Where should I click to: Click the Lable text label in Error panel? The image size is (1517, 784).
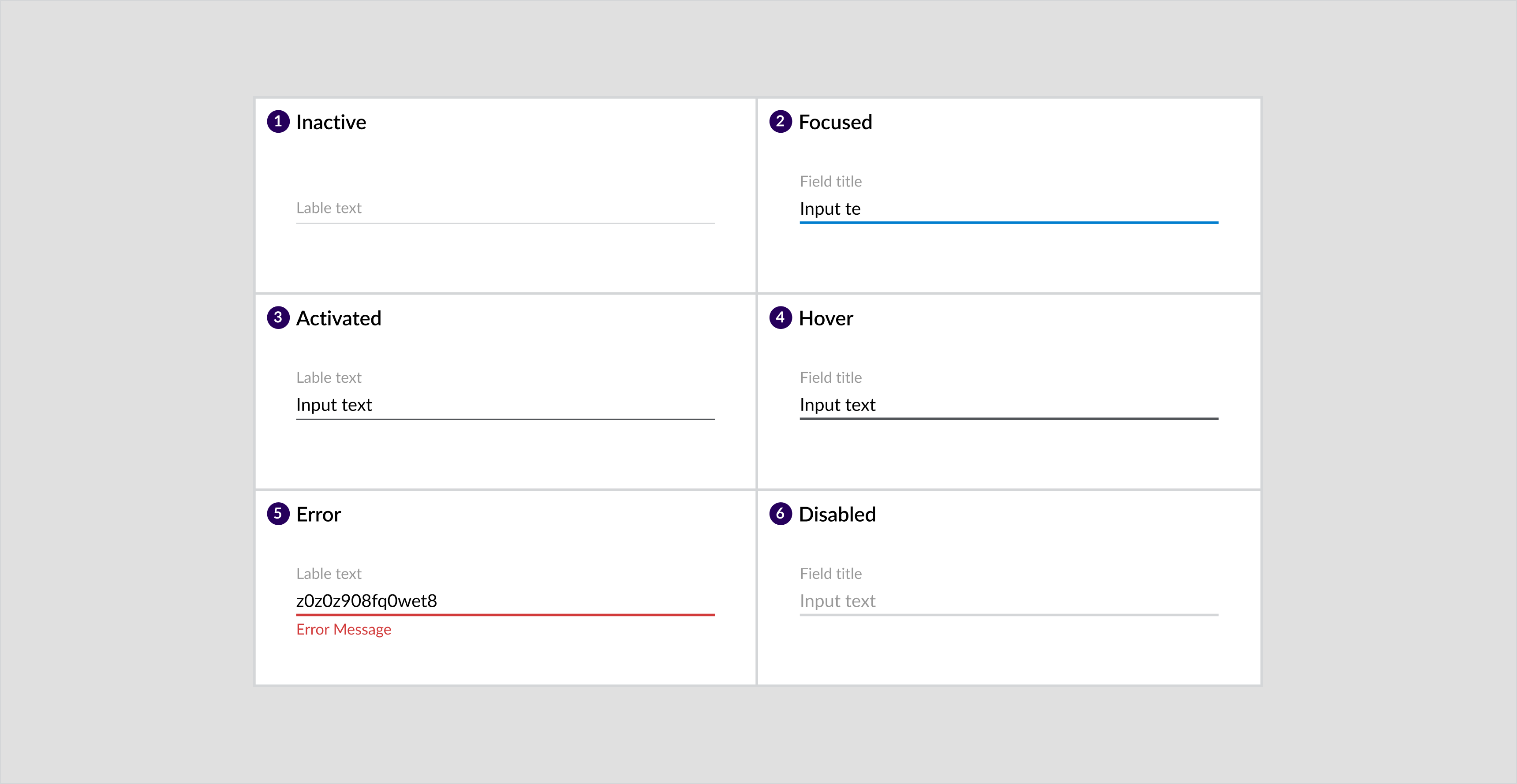coord(329,574)
